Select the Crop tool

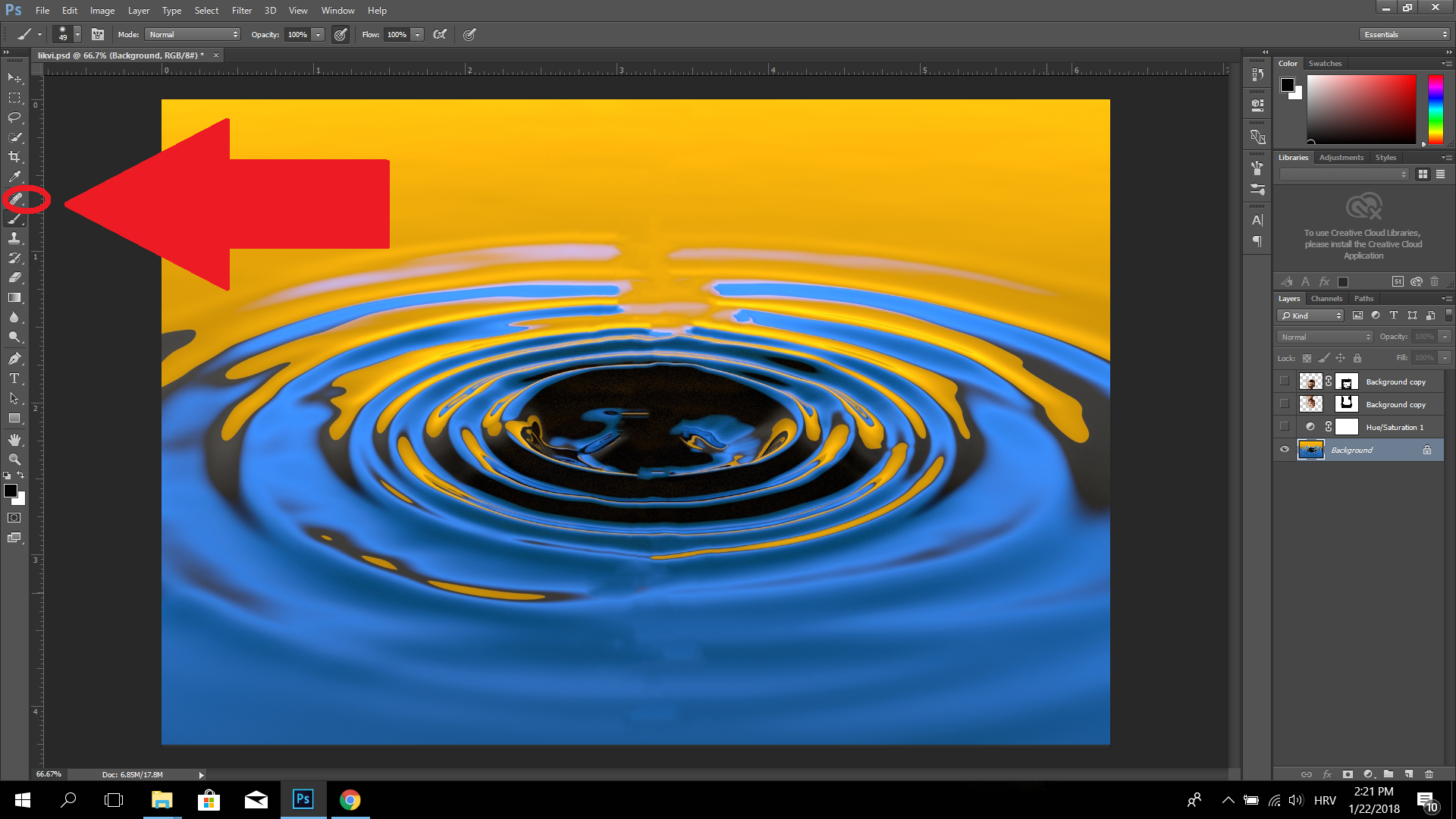click(14, 157)
